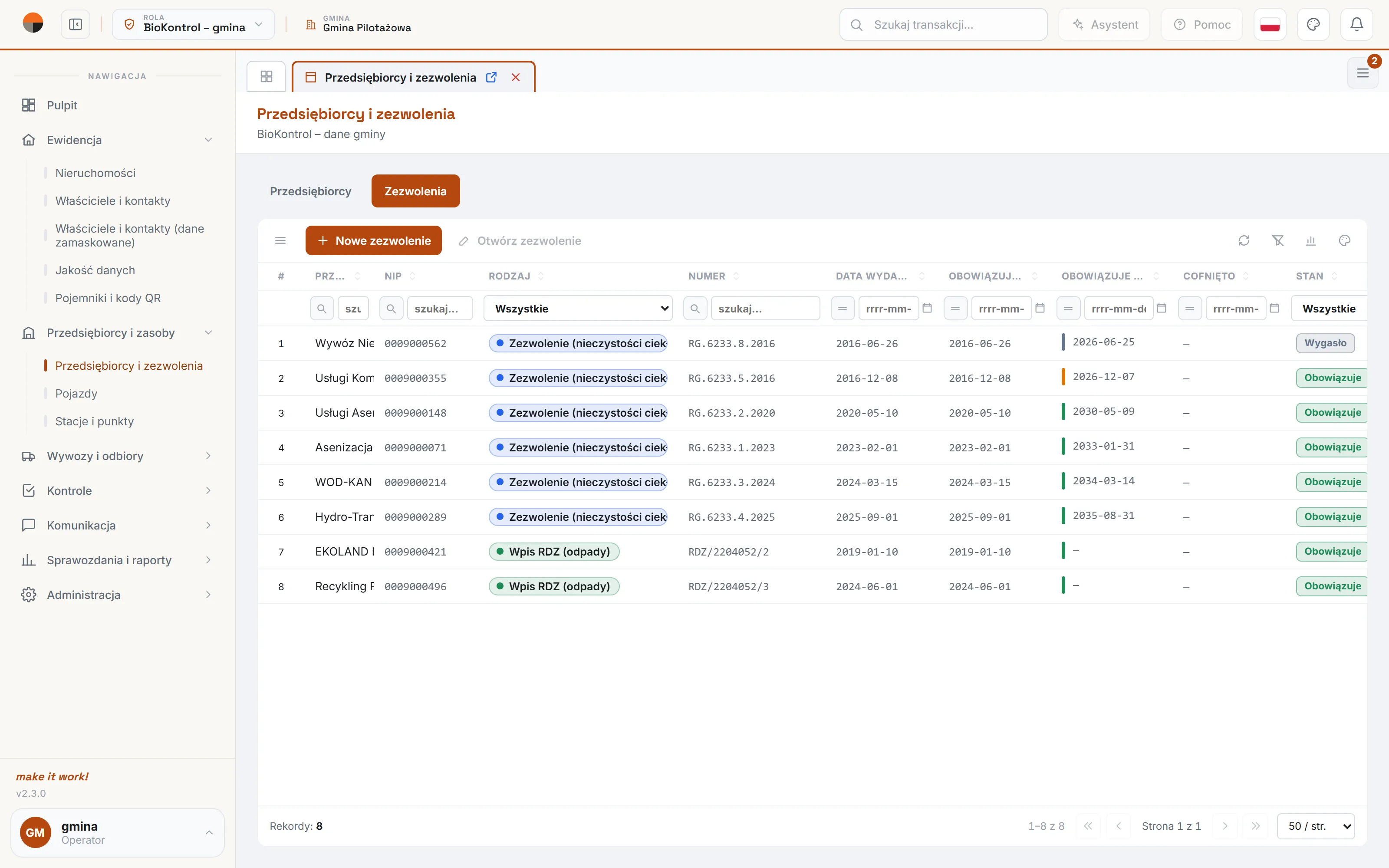Screen dimensions: 1389x868
Task: Open the Rola BioKontrol – gmina dropdown
Action: tap(194, 25)
